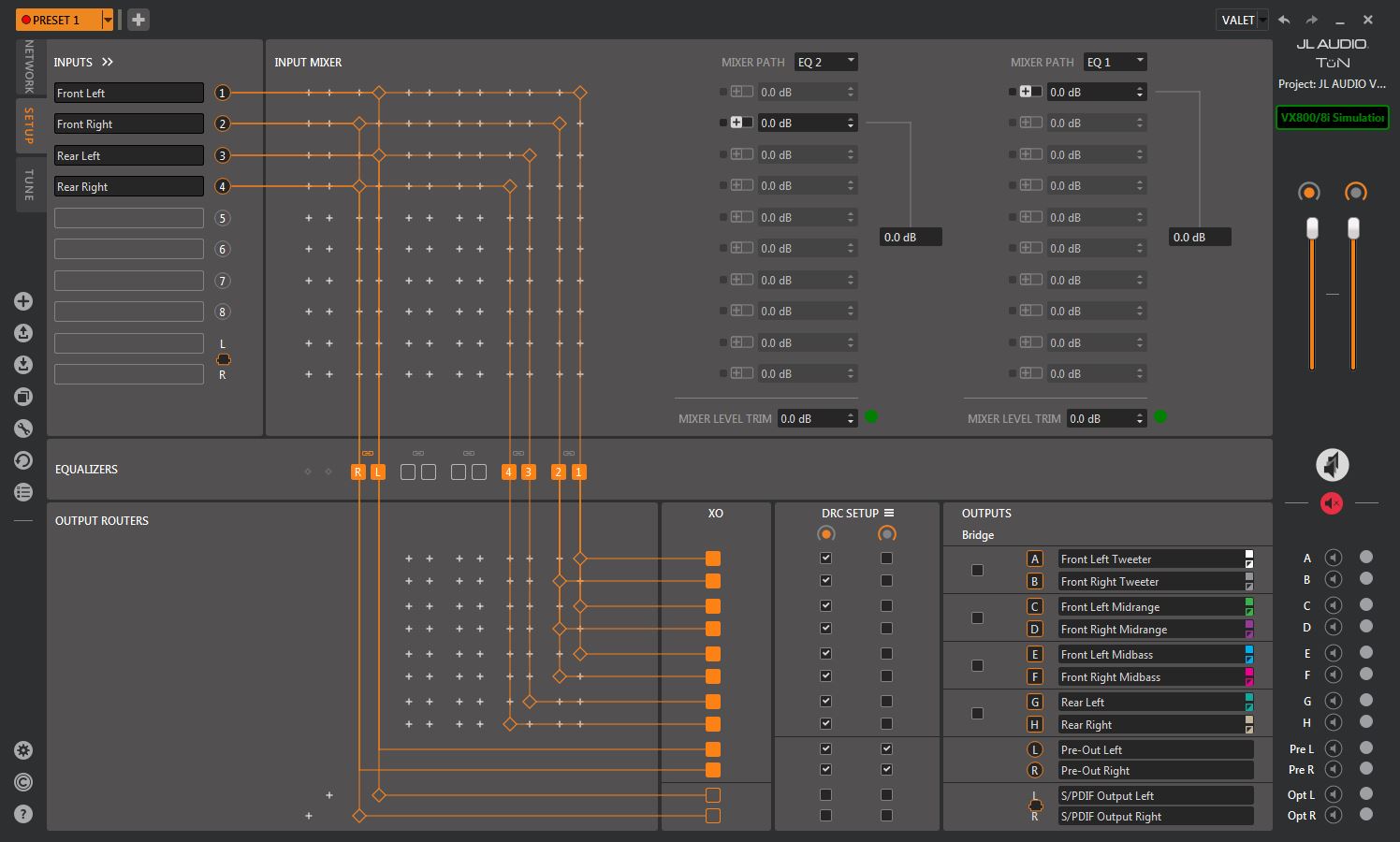Click the red master mute icon

(1332, 503)
